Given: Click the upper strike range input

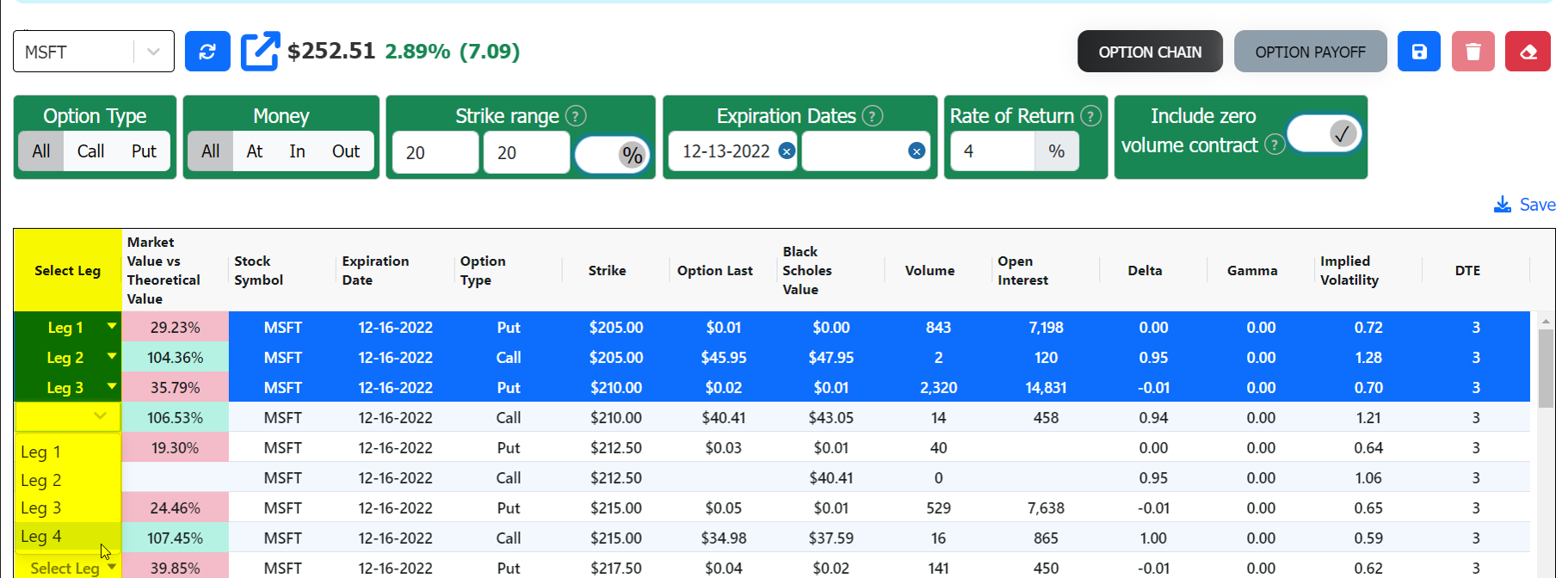Looking at the screenshot, I should pos(527,152).
